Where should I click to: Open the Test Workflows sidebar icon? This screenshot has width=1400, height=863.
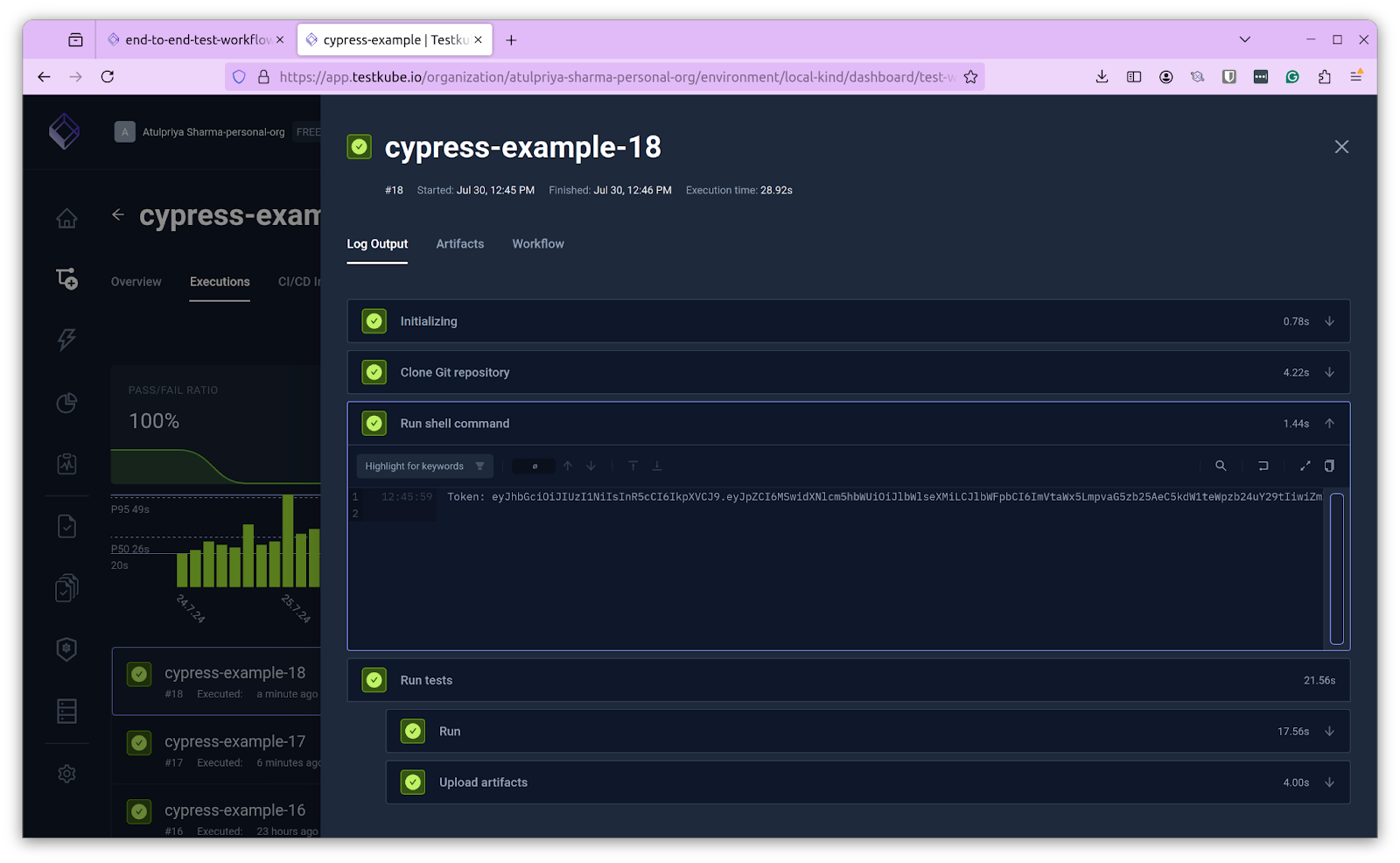point(66,278)
